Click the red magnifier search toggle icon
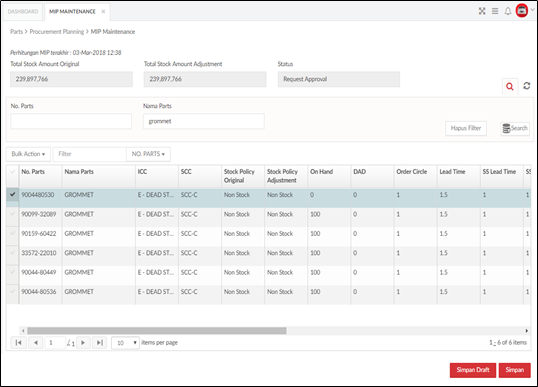 510,86
